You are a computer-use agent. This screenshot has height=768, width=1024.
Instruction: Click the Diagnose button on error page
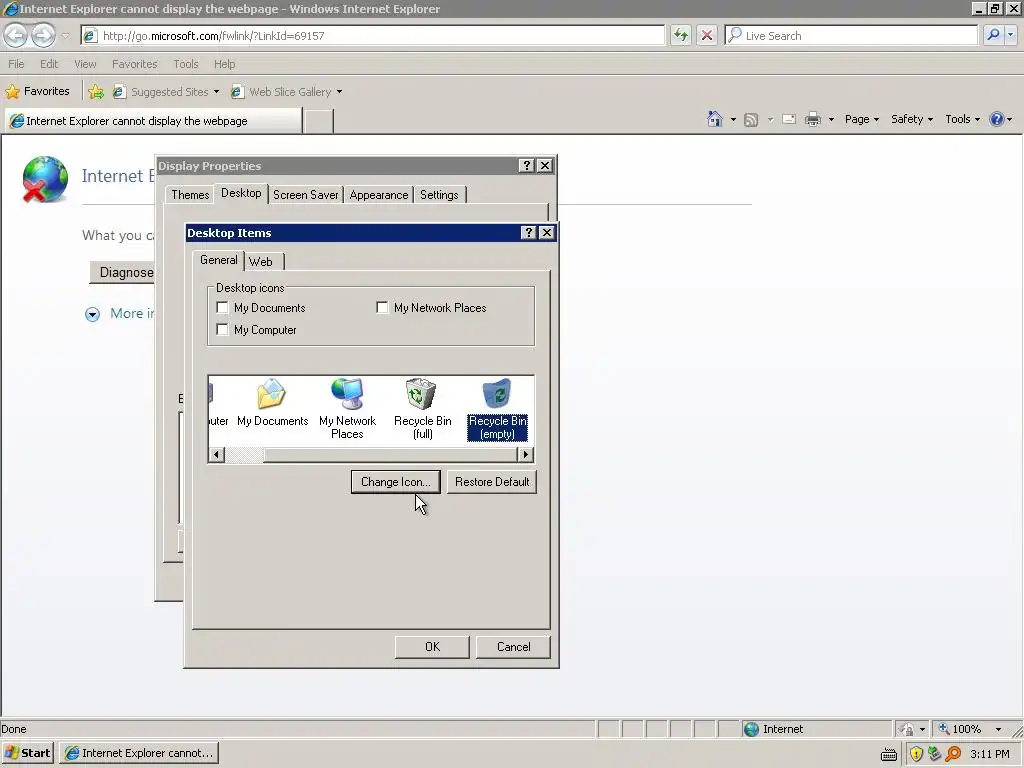tap(122, 272)
